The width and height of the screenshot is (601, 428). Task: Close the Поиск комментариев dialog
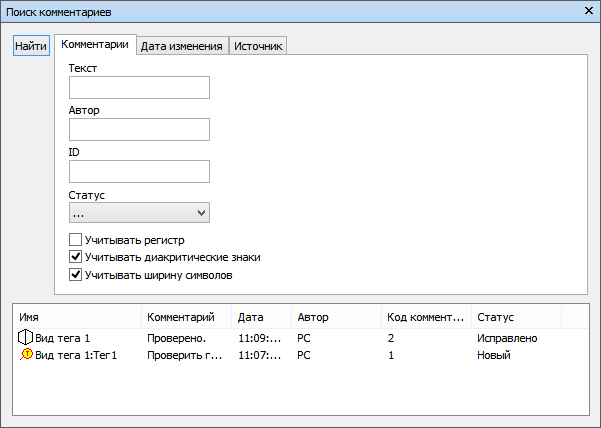[589, 11]
